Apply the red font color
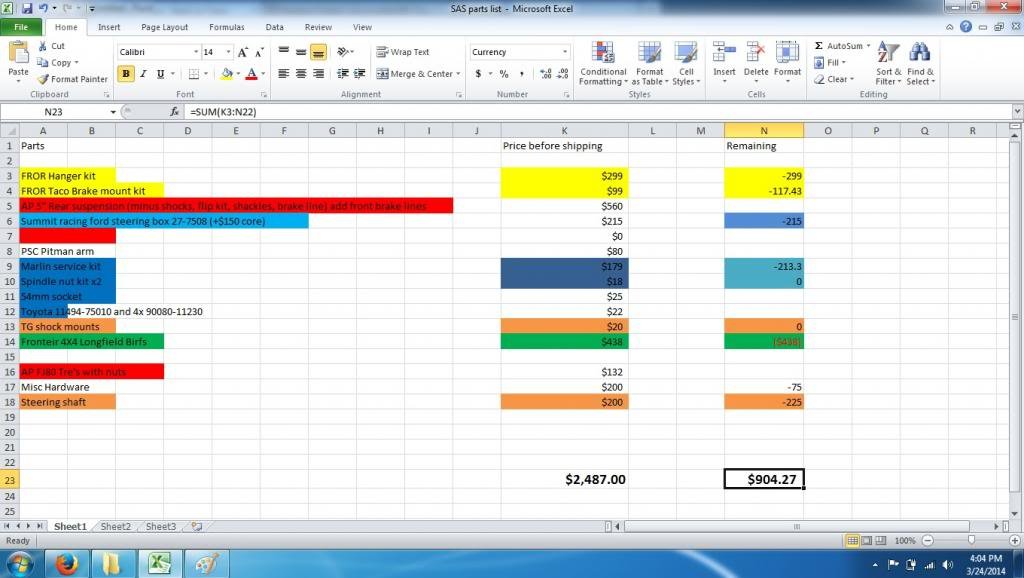The height and width of the screenshot is (578, 1024). click(x=251, y=74)
